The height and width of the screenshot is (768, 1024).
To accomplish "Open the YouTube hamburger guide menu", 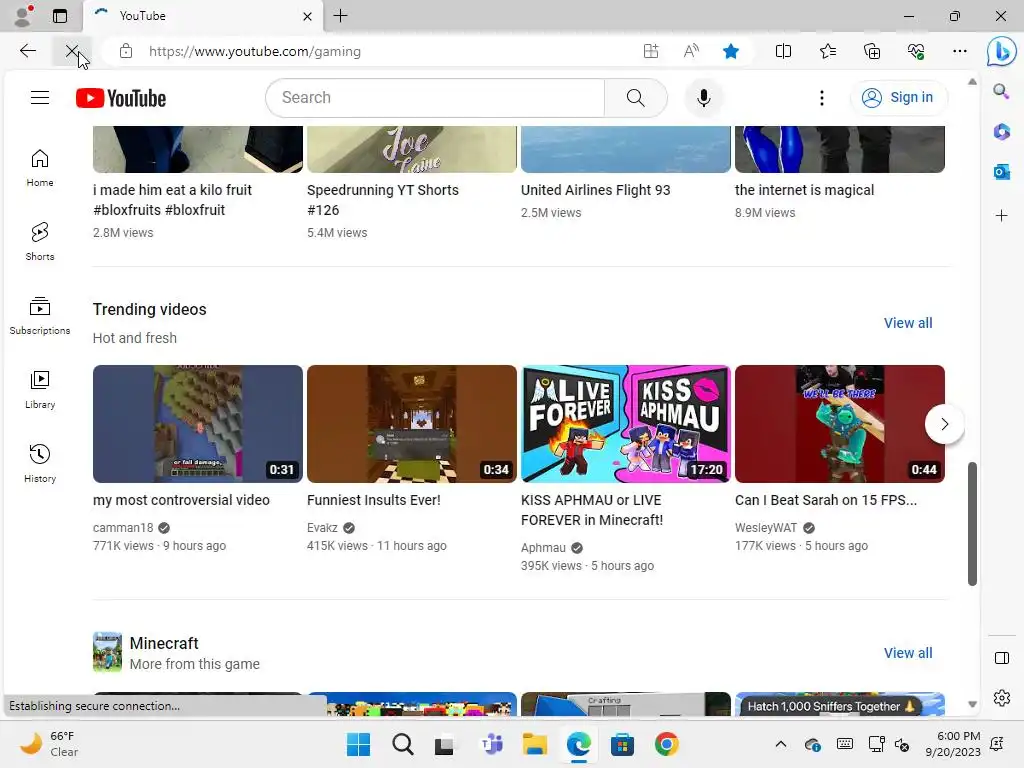I will click(40, 98).
